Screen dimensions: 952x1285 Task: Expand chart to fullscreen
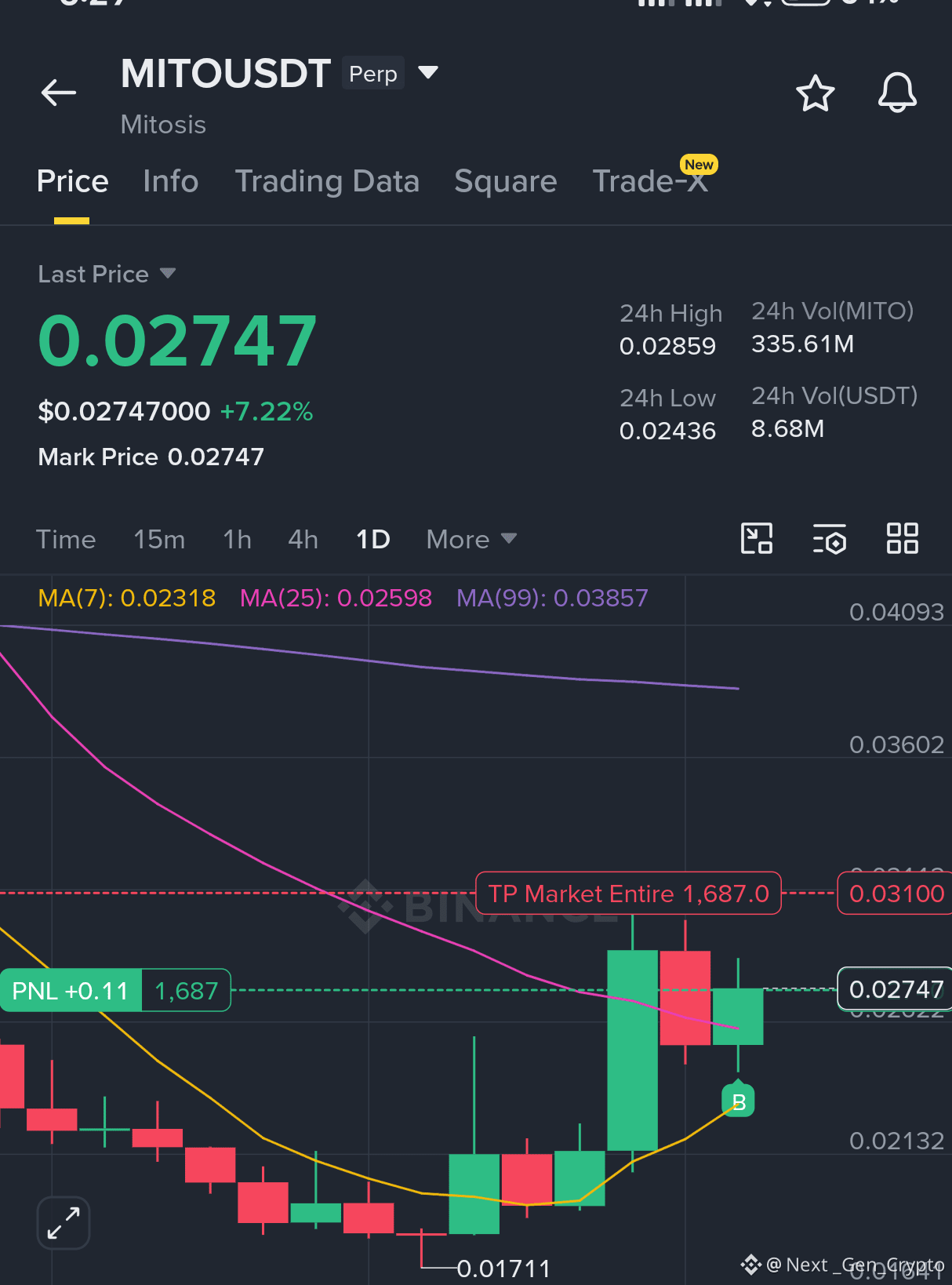click(x=64, y=1222)
